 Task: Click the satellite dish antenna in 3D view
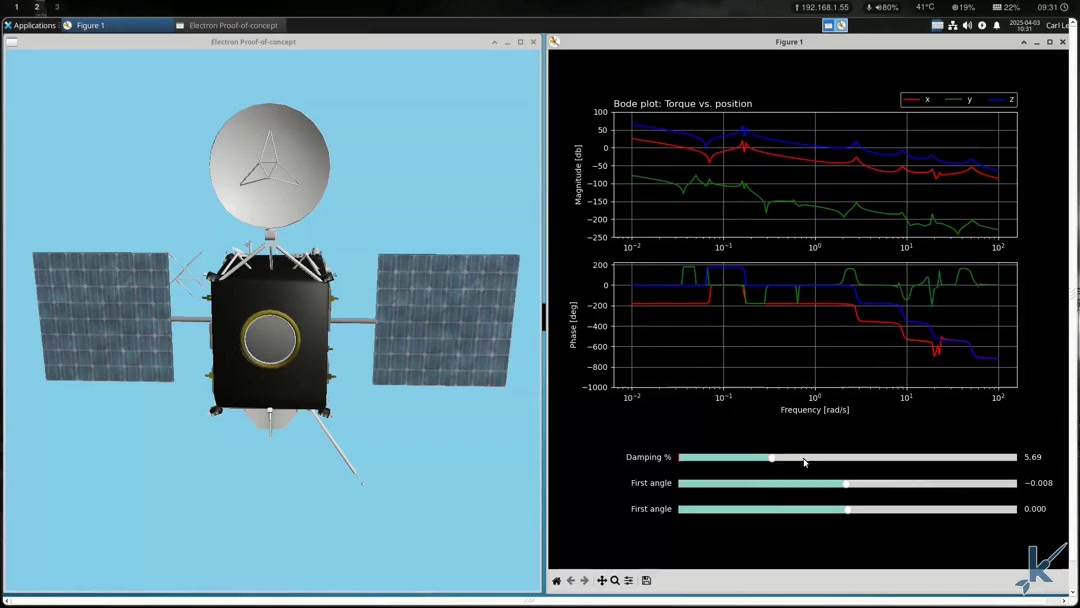point(269,165)
